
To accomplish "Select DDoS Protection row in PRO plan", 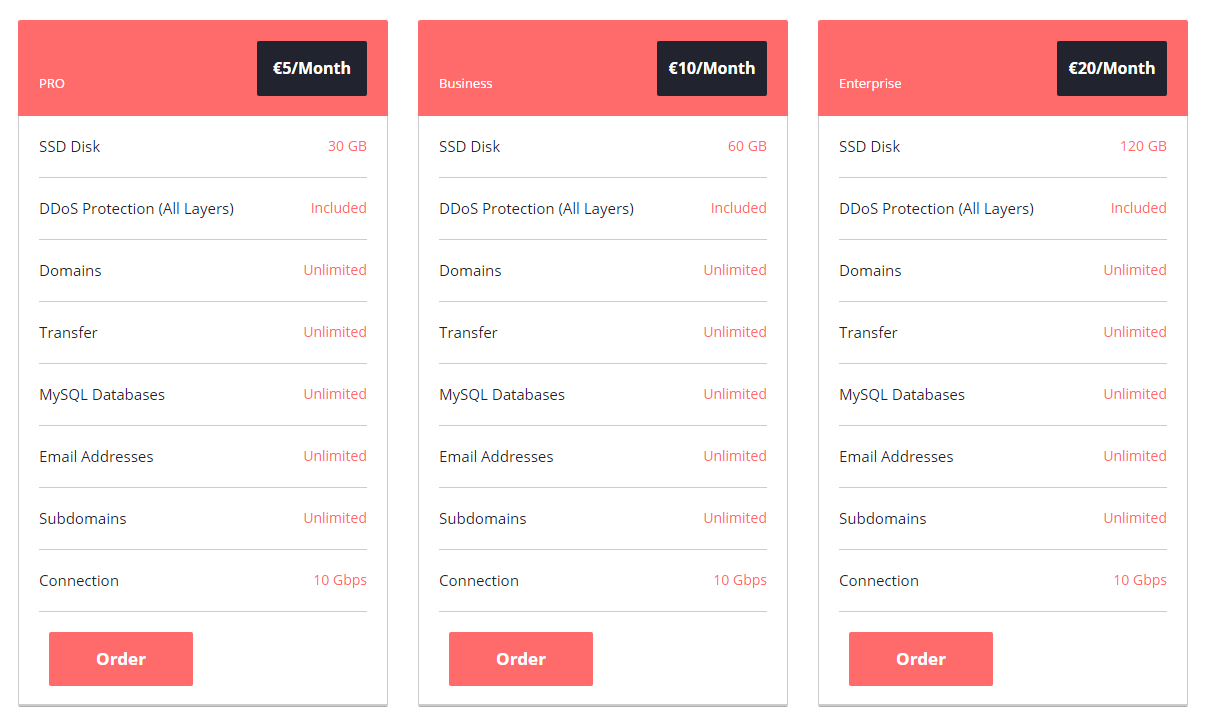I will (x=203, y=209).
